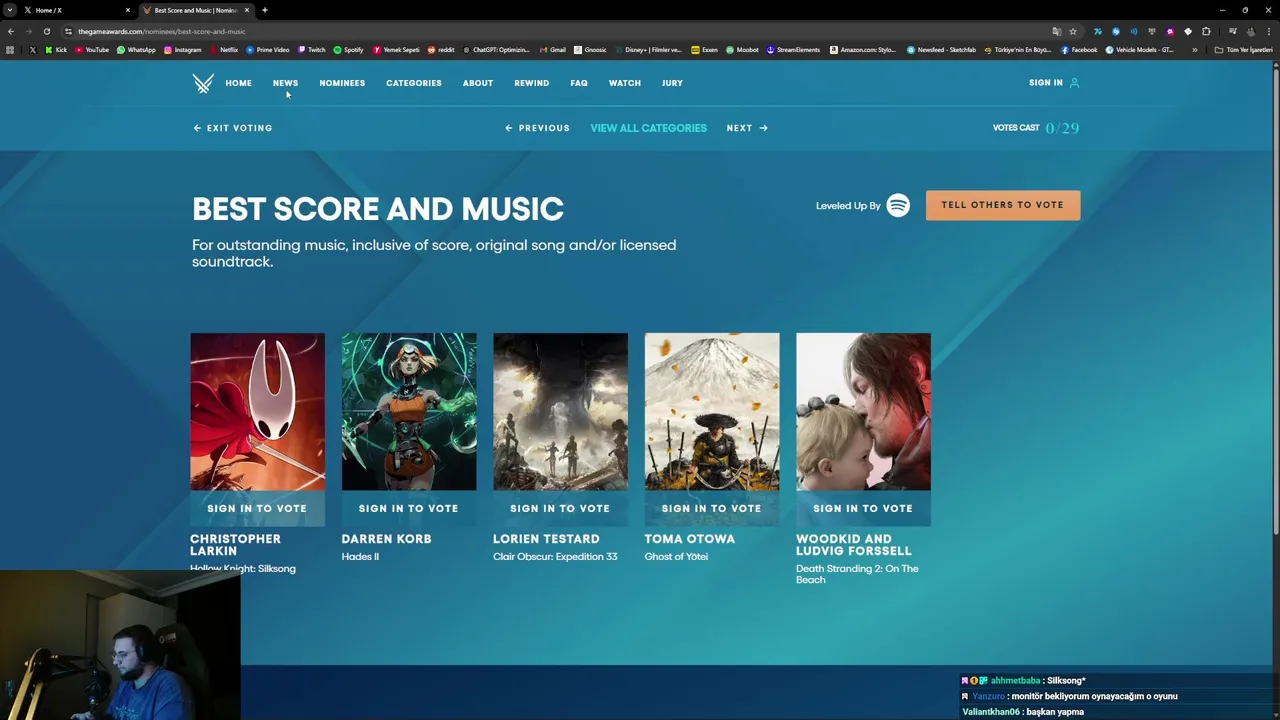1280x720 pixels.
Task: Click the Spotify logo beside Leveled Up By
Action: pos(898,205)
